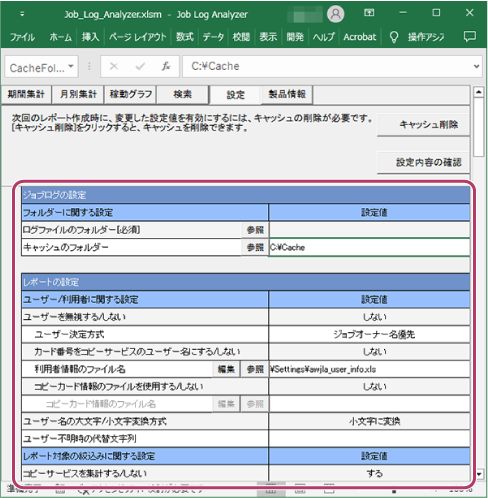Open the ホーム ribbon tab
488x498 pixels.
point(60,37)
